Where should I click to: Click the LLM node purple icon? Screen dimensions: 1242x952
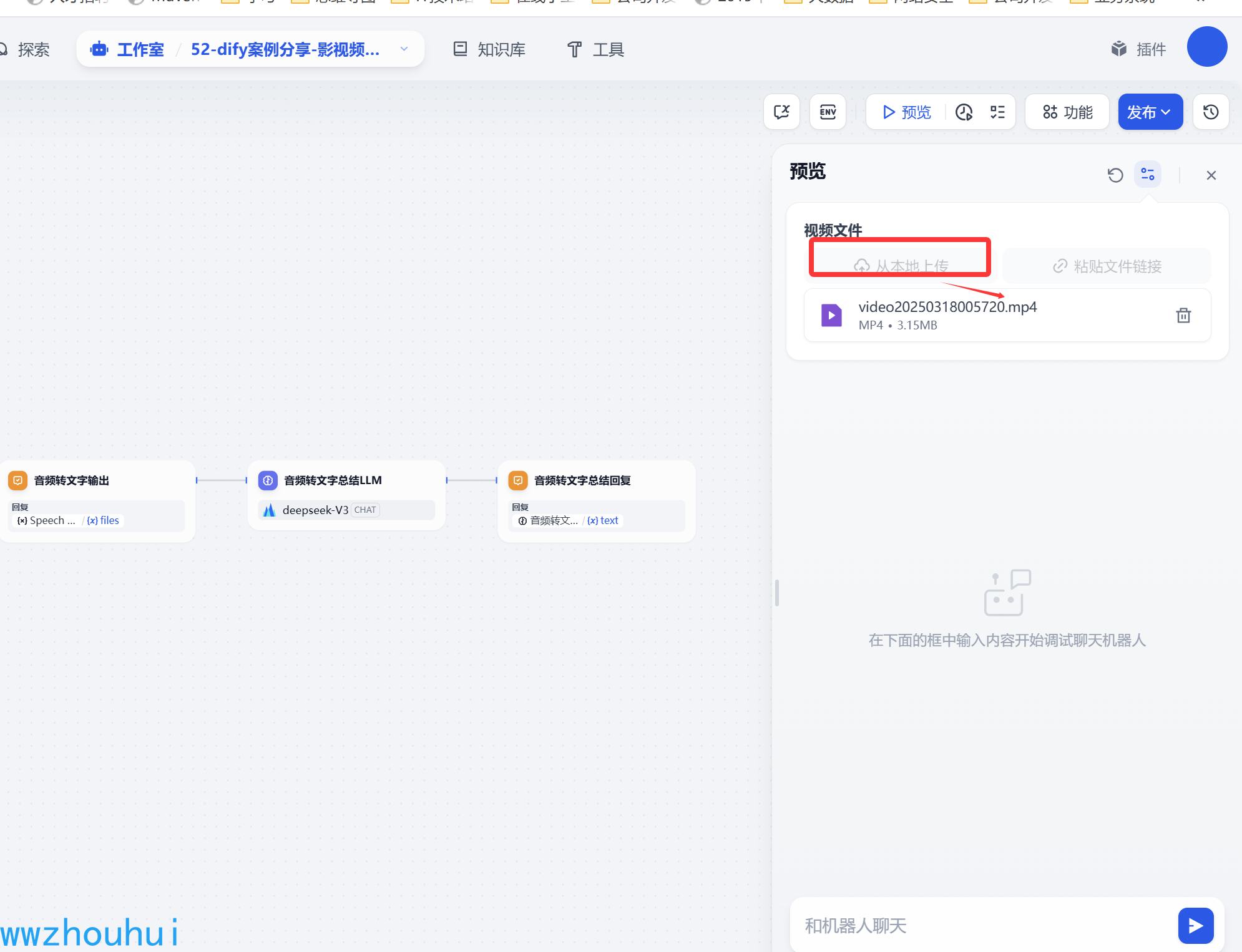click(268, 480)
